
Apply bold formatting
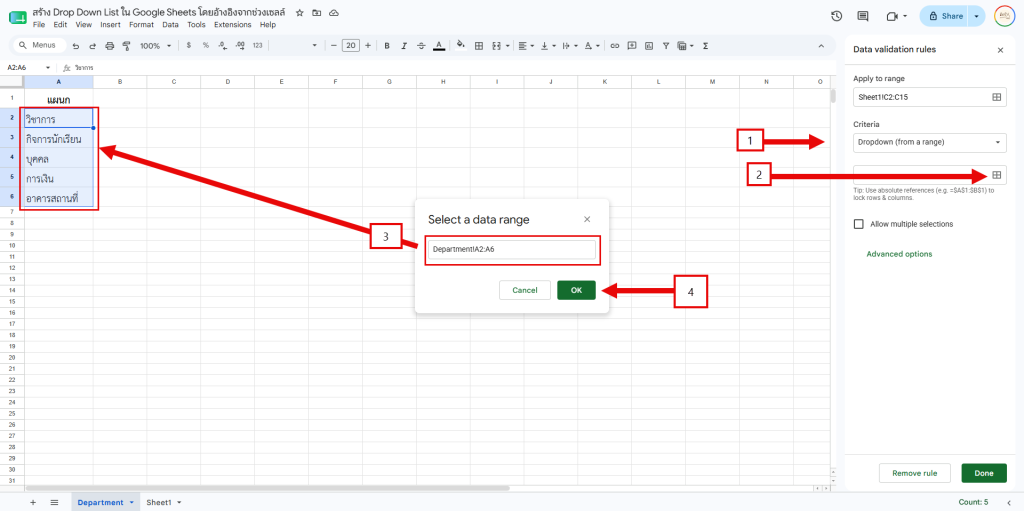point(387,46)
